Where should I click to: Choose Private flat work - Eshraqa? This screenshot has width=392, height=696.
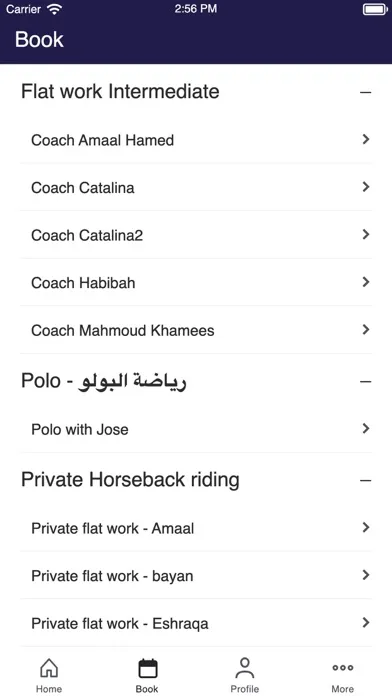click(196, 623)
